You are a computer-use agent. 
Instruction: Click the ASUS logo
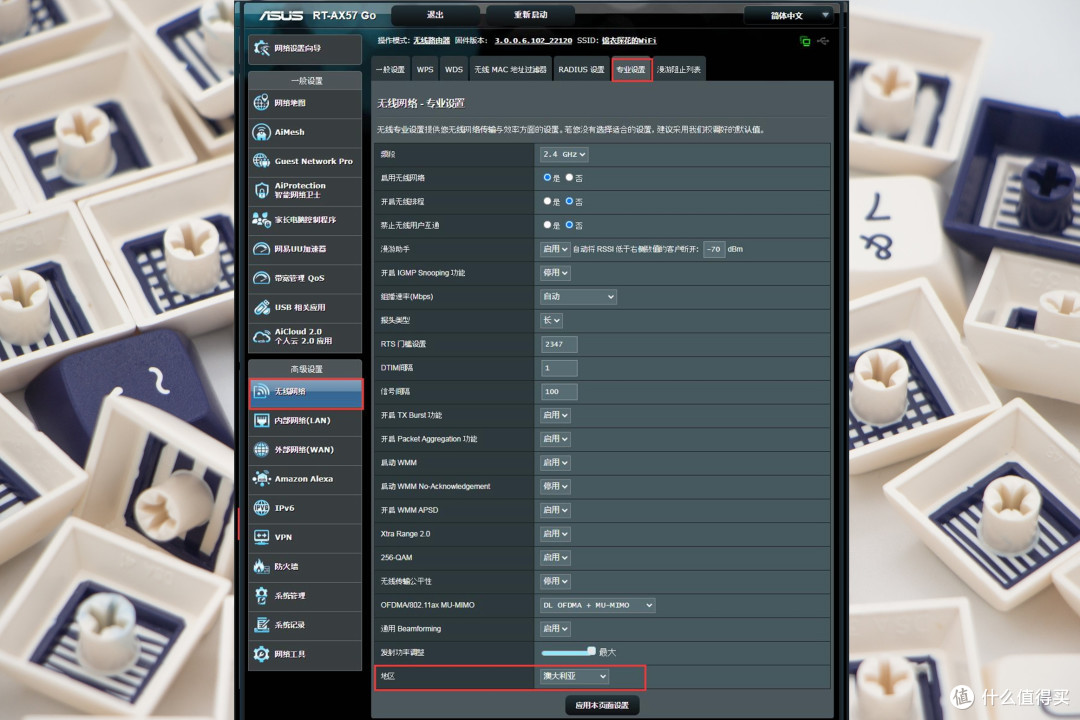(x=281, y=15)
